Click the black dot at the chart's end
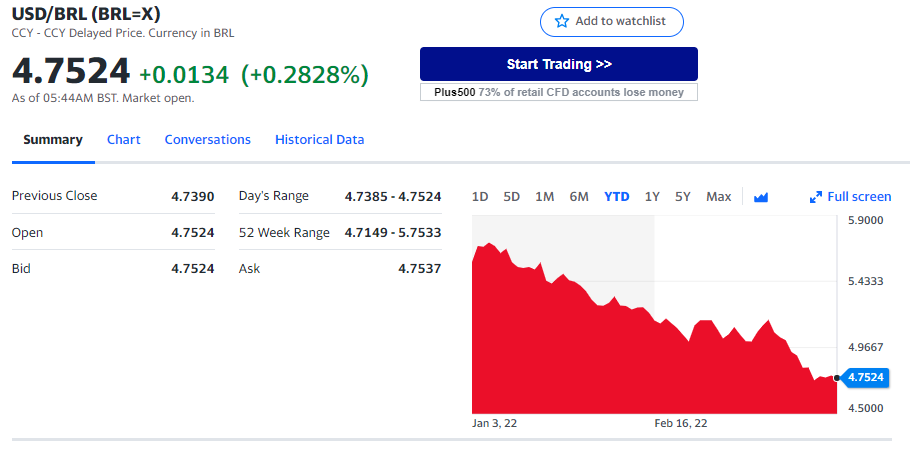This screenshot has width=910, height=449. pyautogui.click(x=836, y=378)
